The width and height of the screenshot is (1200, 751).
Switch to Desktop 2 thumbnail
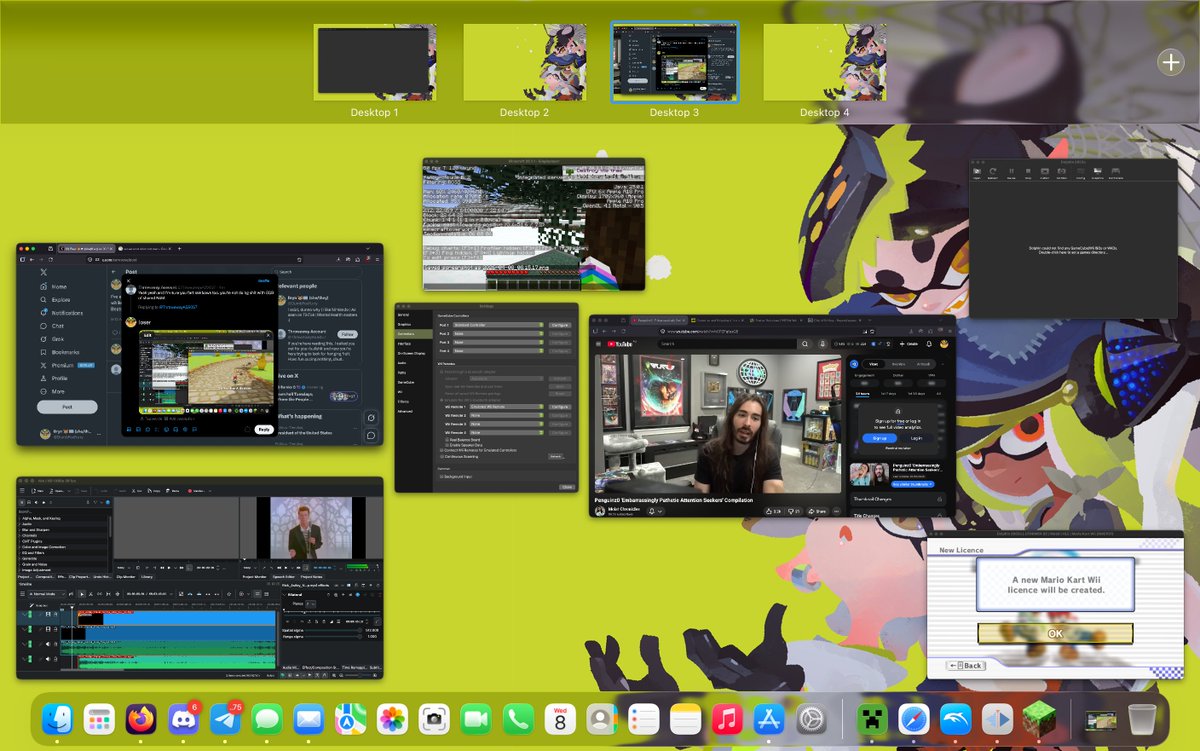[525, 62]
